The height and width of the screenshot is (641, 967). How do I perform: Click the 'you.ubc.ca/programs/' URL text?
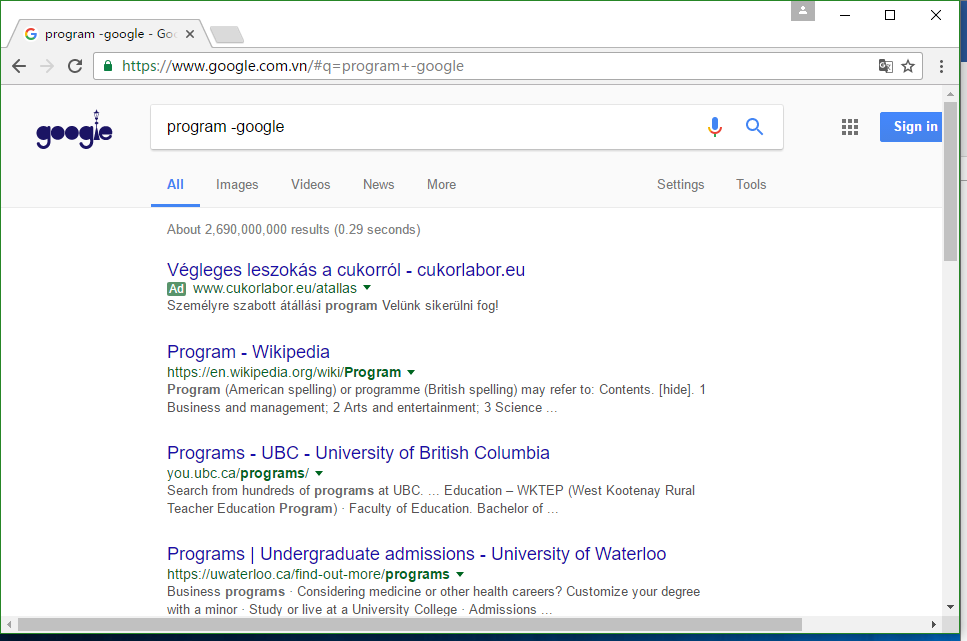(238, 473)
